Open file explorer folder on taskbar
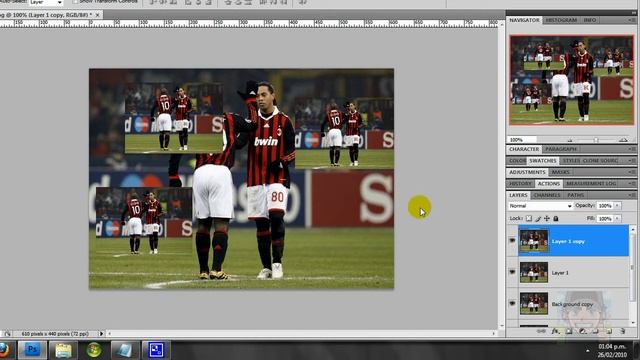Image resolution: width=640 pixels, height=360 pixels. click(x=63, y=350)
